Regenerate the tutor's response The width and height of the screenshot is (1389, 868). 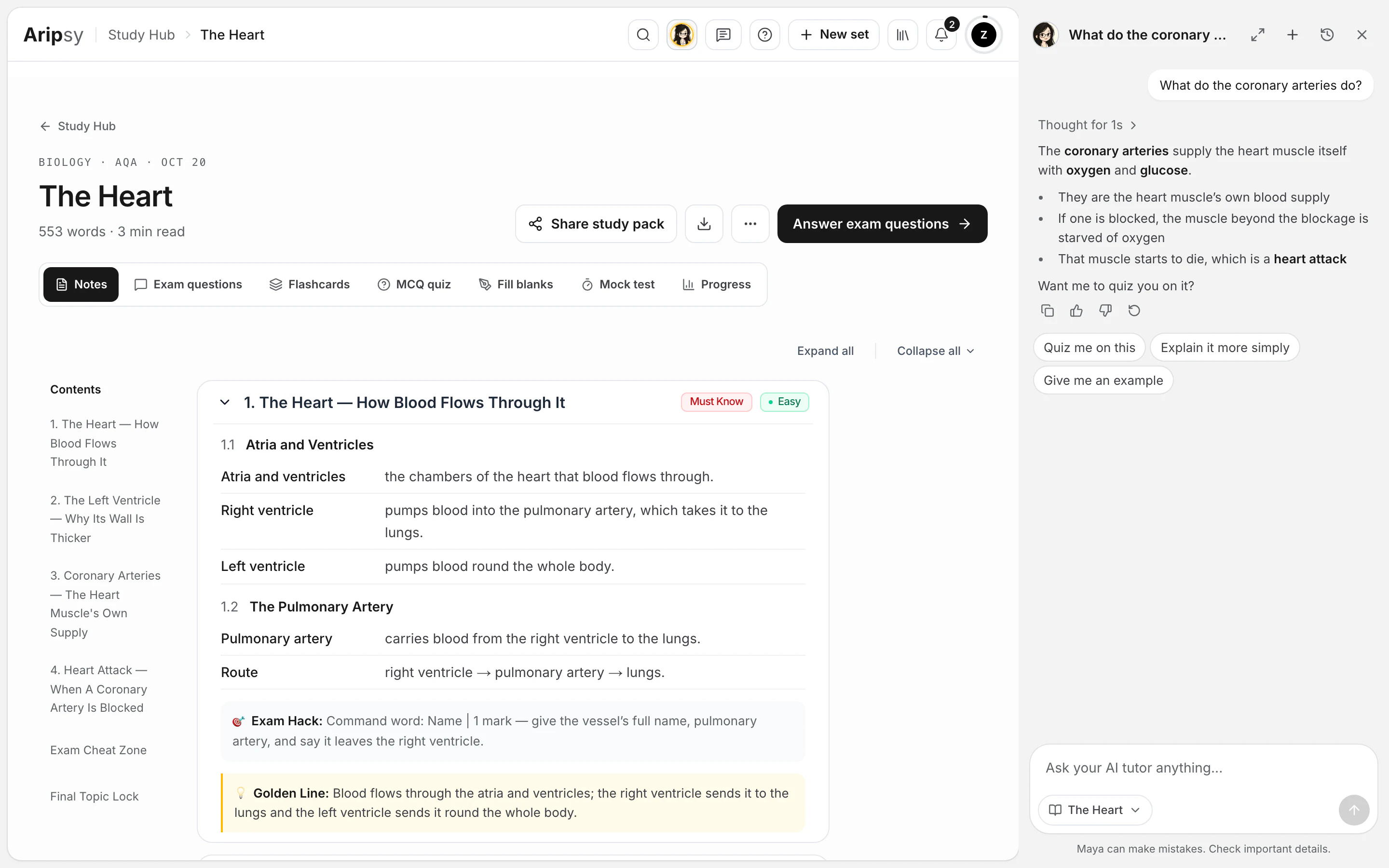[1134, 311]
